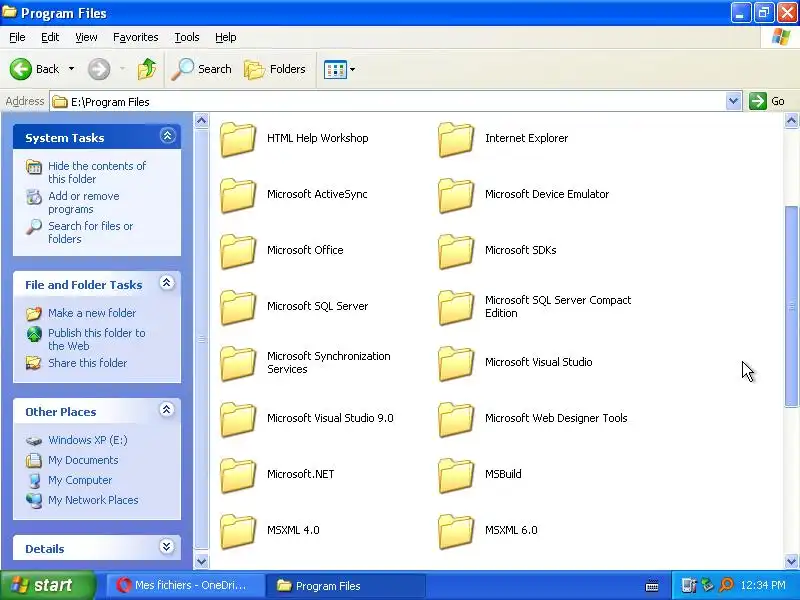Select the Microsoft Device Emulator folder icon

456,195
